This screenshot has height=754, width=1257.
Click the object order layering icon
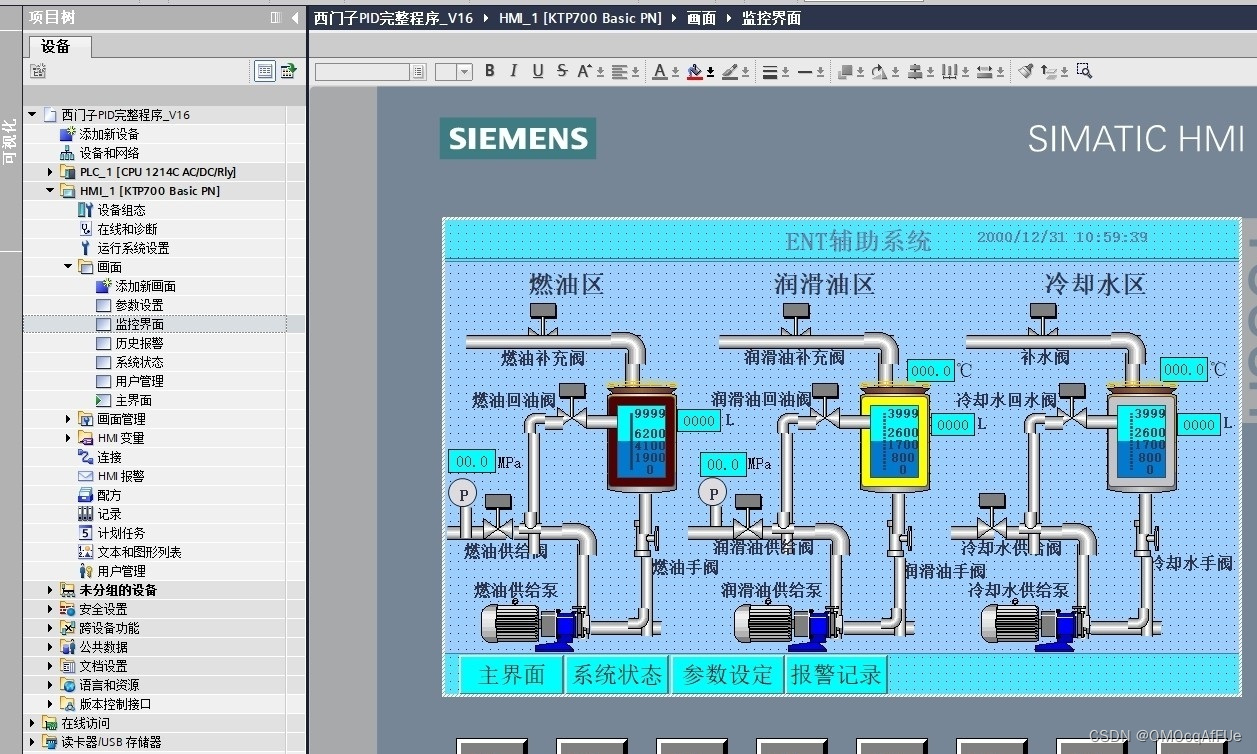pyautogui.click(x=846, y=71)
